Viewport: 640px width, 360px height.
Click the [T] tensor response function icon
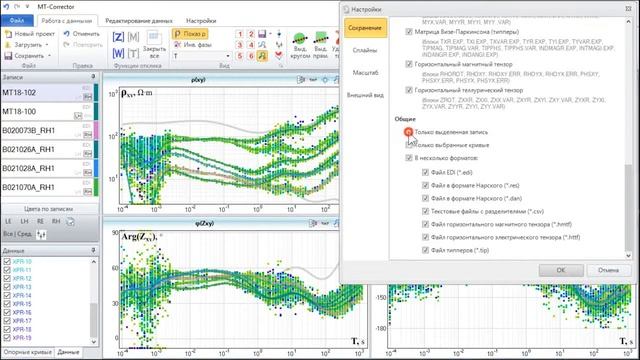pyautogui.click(x=133, y=53)
